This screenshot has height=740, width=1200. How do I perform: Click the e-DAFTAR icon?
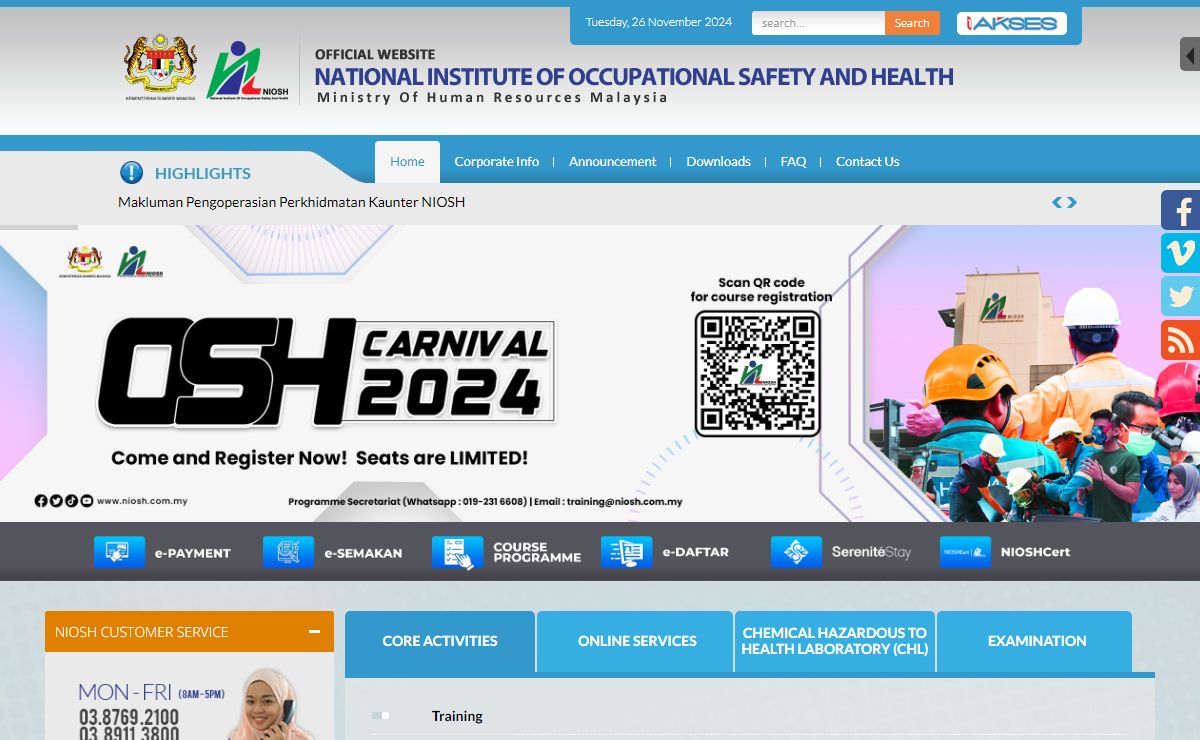click(x=627, y=552)
